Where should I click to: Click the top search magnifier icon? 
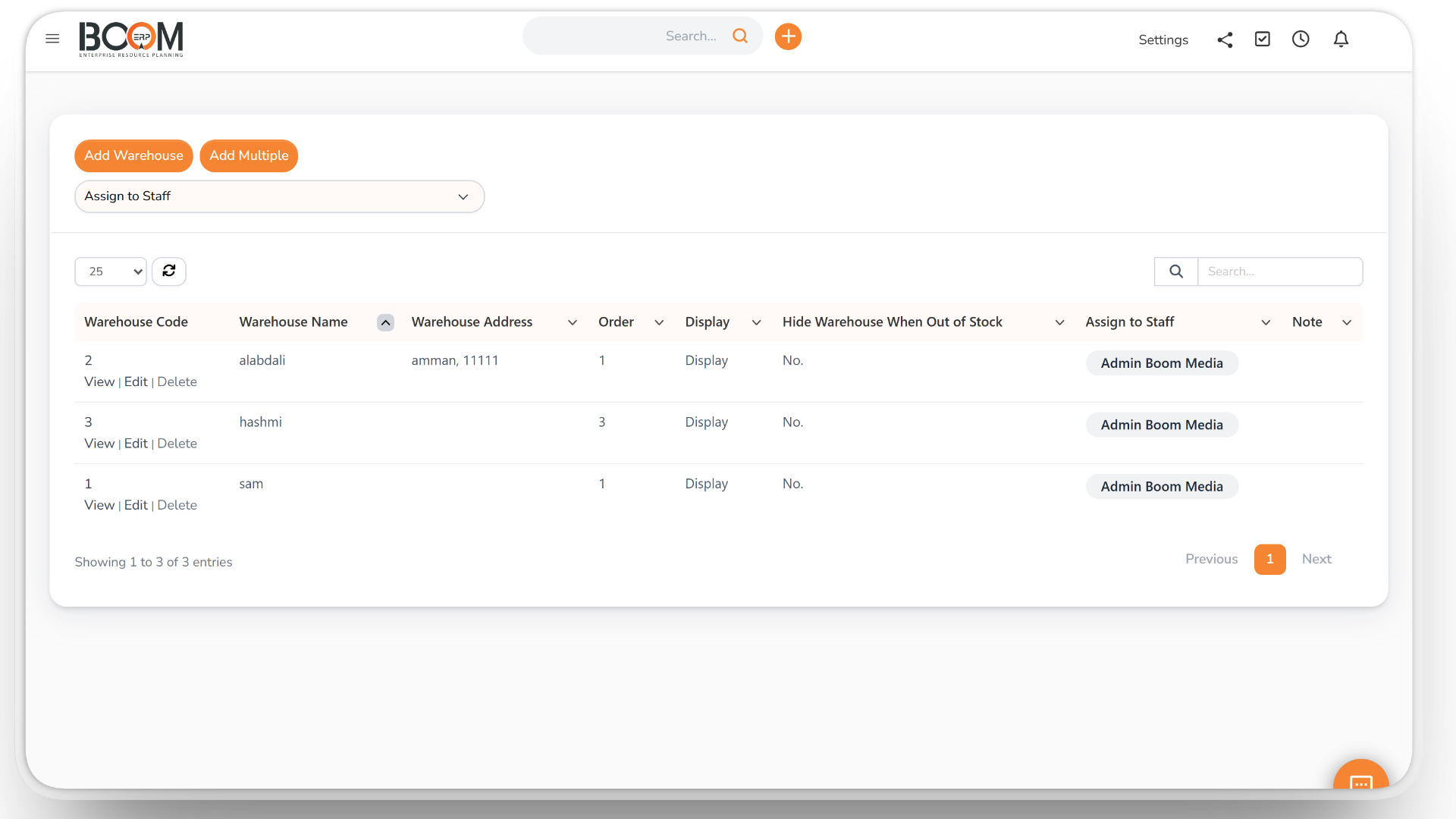pyautogui.click(x=740, y=36)
